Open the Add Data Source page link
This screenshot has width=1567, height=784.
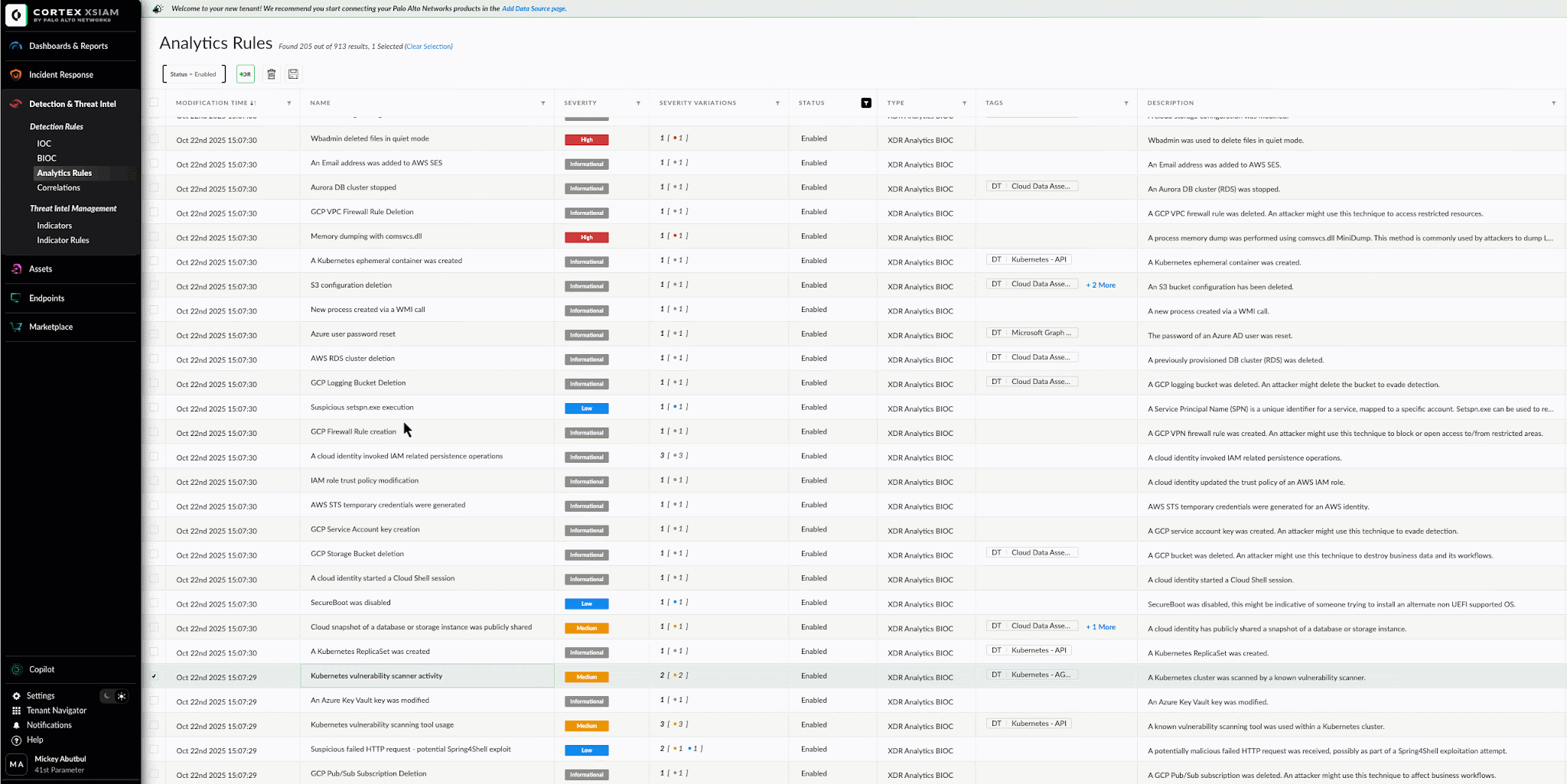tap(534, 8)
